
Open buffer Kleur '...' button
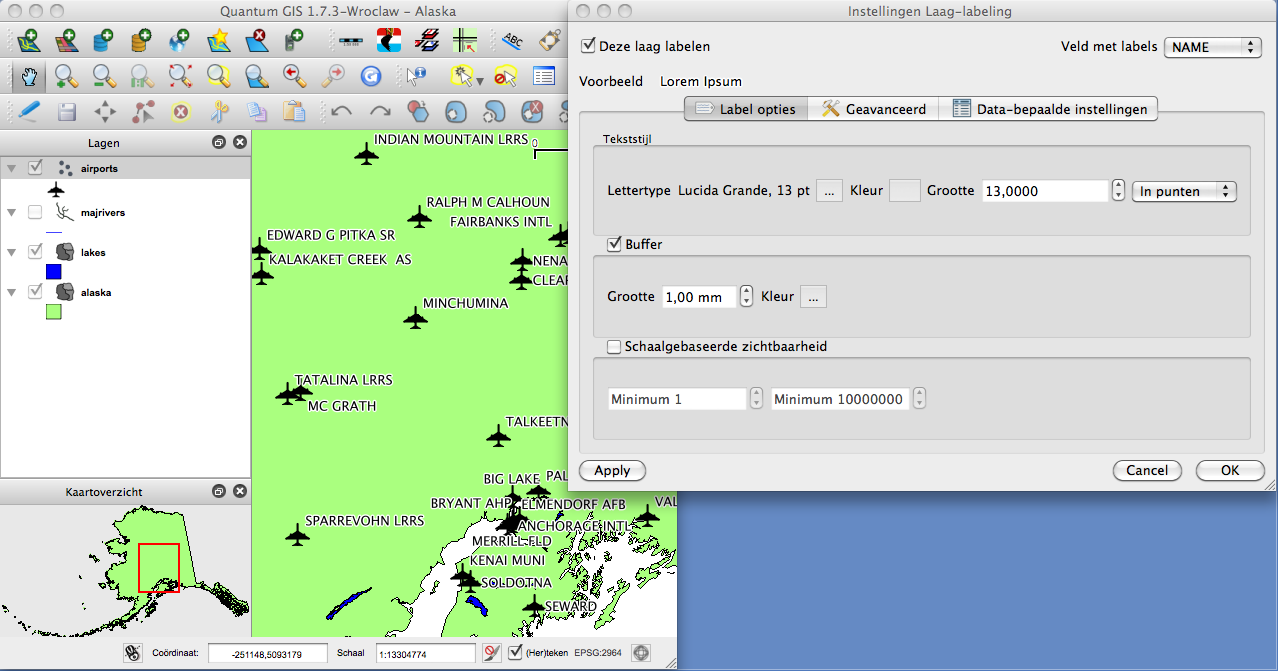coord(813,296)
